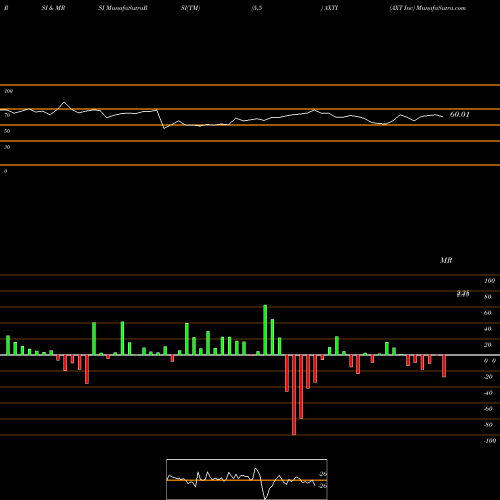Click the '(5,5' parameter text in header
500x500 pixels.
[x=257, y=8]
